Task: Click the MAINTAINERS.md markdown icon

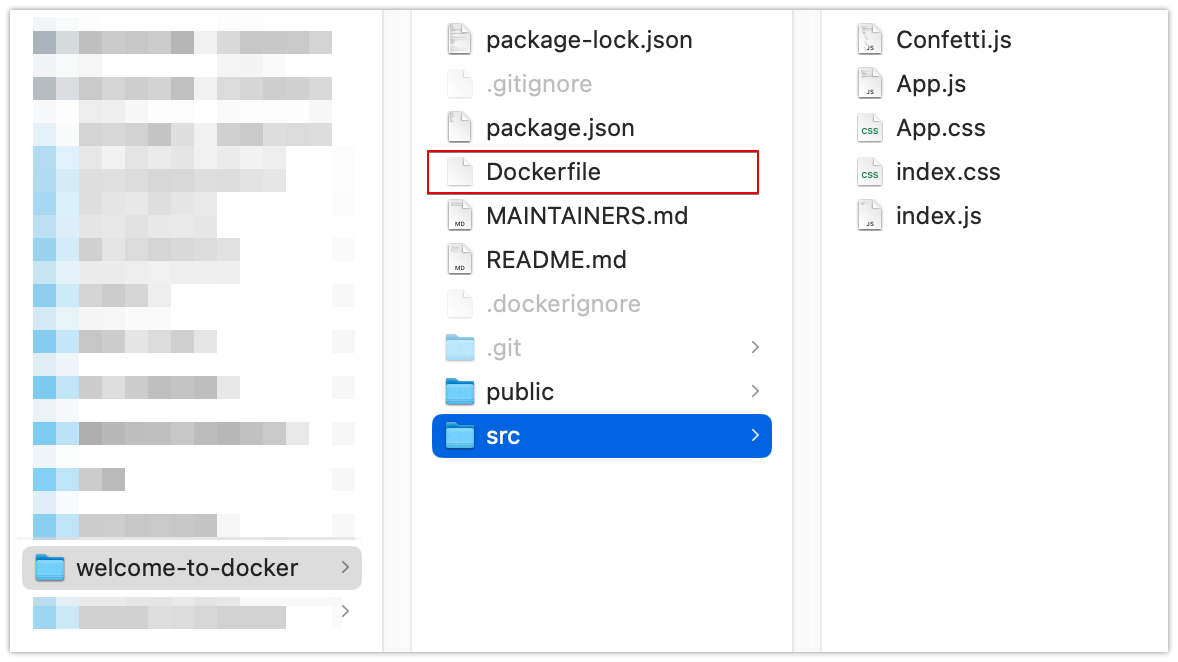Action: 459,216
